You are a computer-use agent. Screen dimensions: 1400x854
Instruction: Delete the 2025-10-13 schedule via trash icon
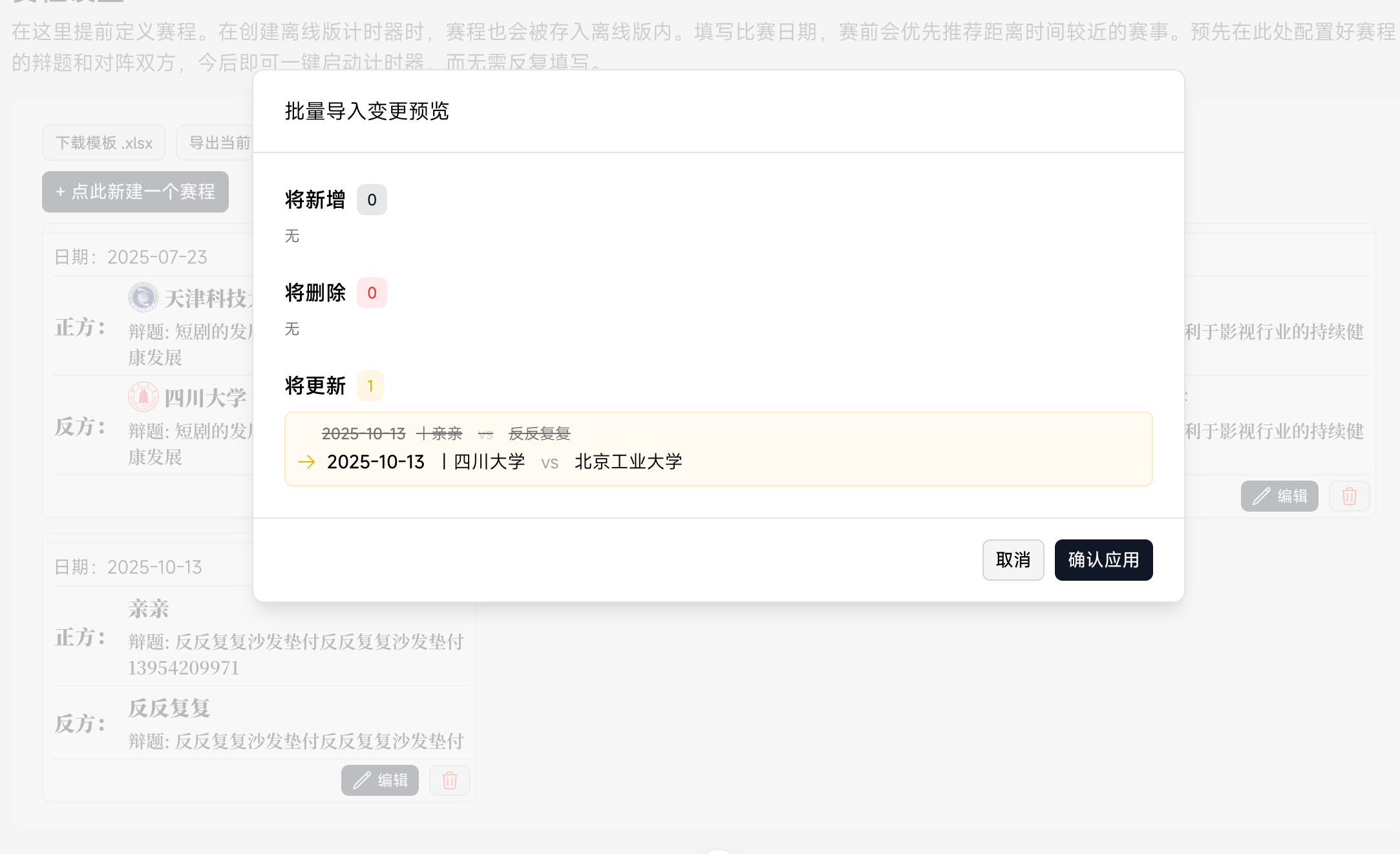point(449,780)
